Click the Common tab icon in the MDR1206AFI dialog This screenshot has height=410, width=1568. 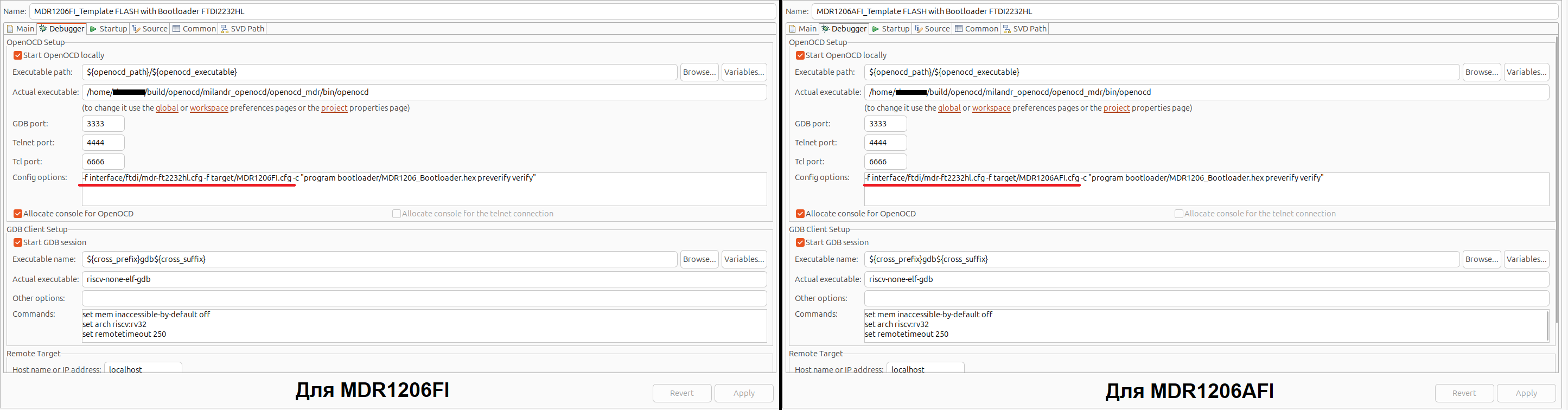pos(959,29)
